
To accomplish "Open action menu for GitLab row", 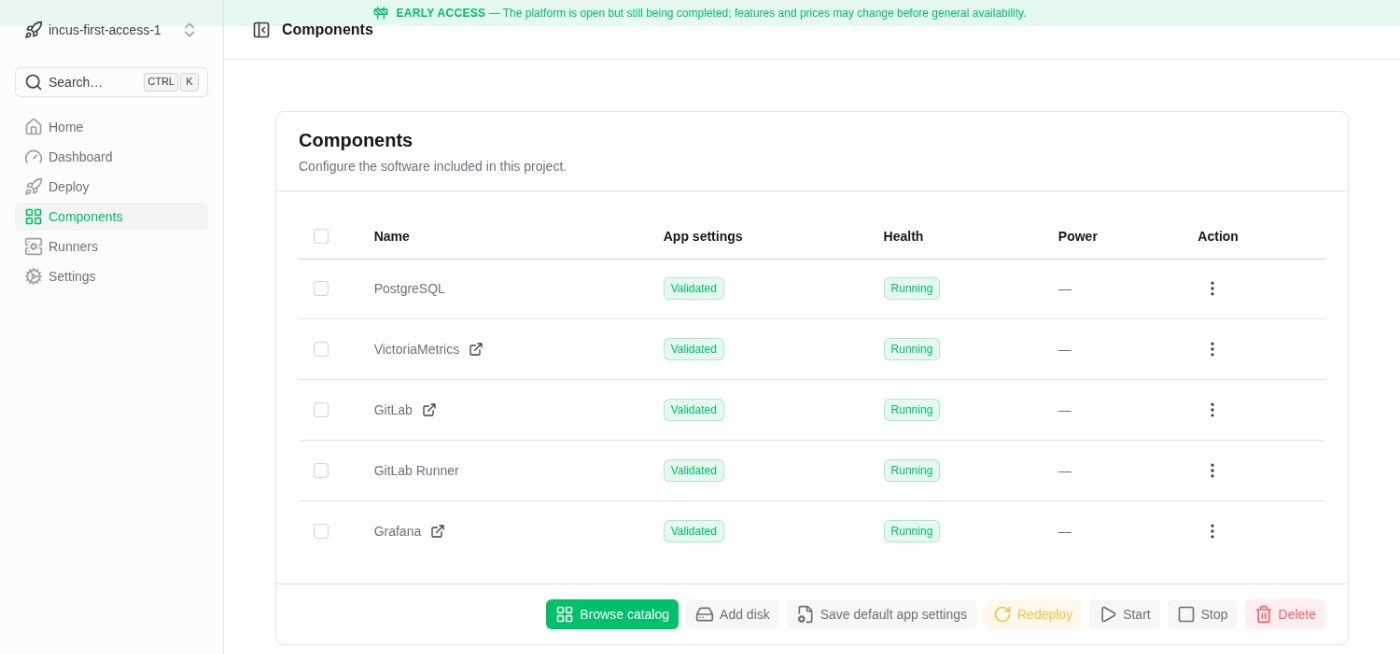I will pos(1212,410).
